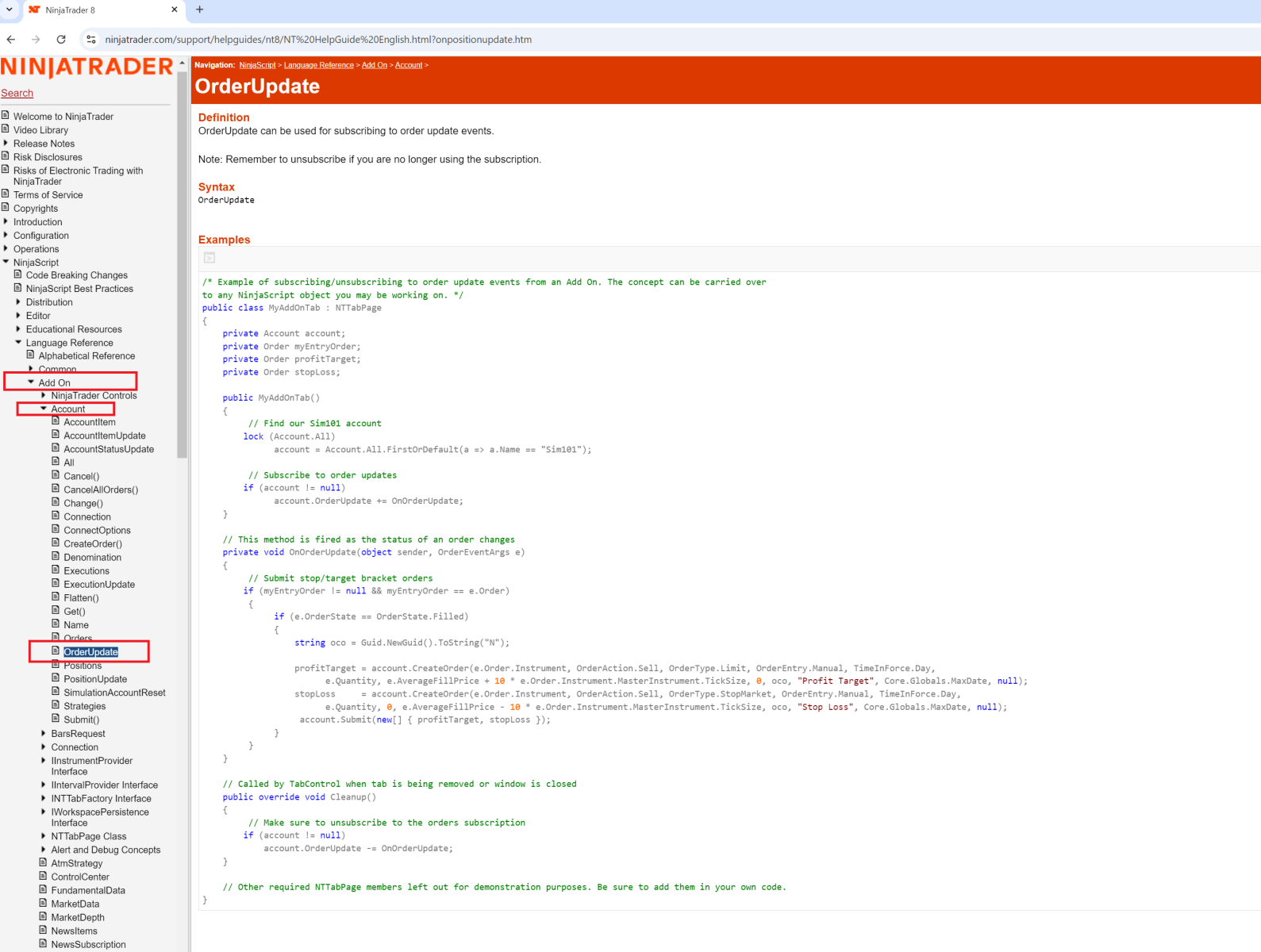Open the Strategies topic
Viewport: 1261px width, 952px height.
tap(85, 706)
